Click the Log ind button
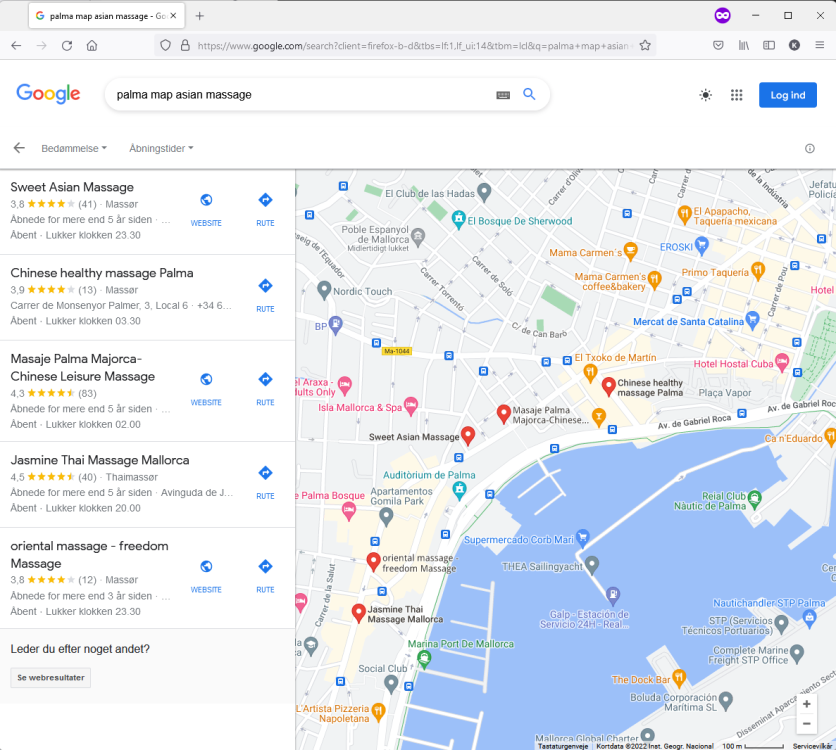Screen dimensions: 836x750 [x=787, y=95]
